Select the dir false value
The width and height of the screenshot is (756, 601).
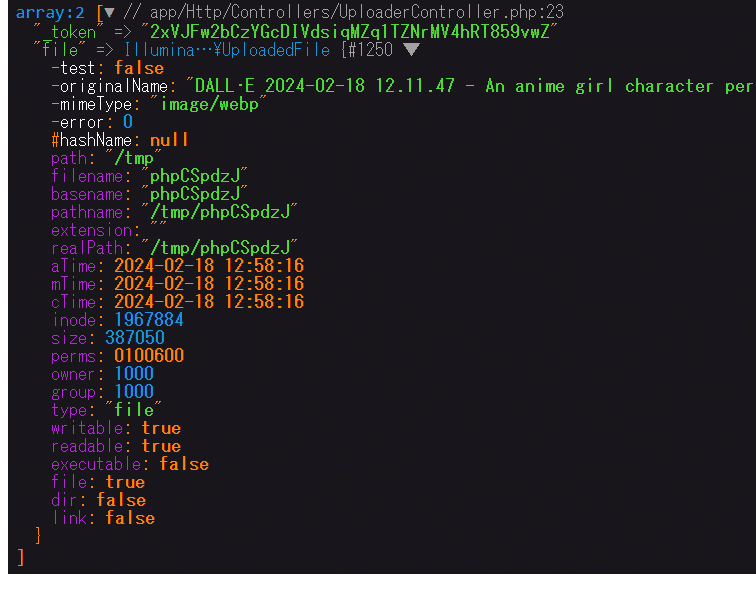[x=121, y=500]
